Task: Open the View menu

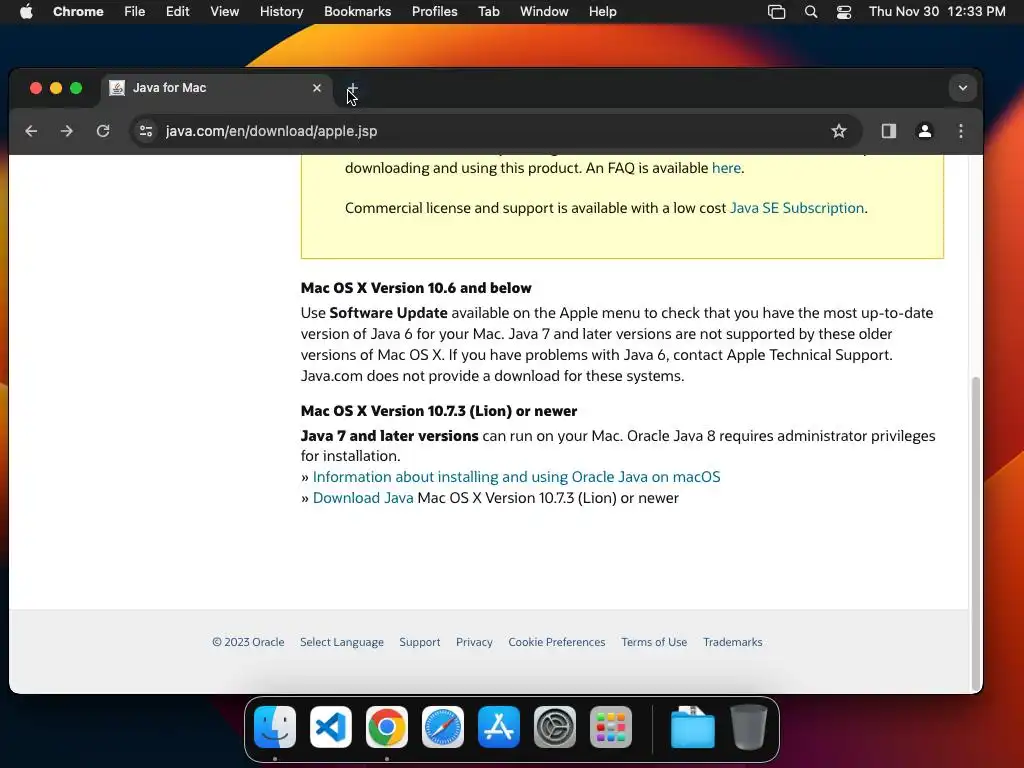Action: (224, 12)
